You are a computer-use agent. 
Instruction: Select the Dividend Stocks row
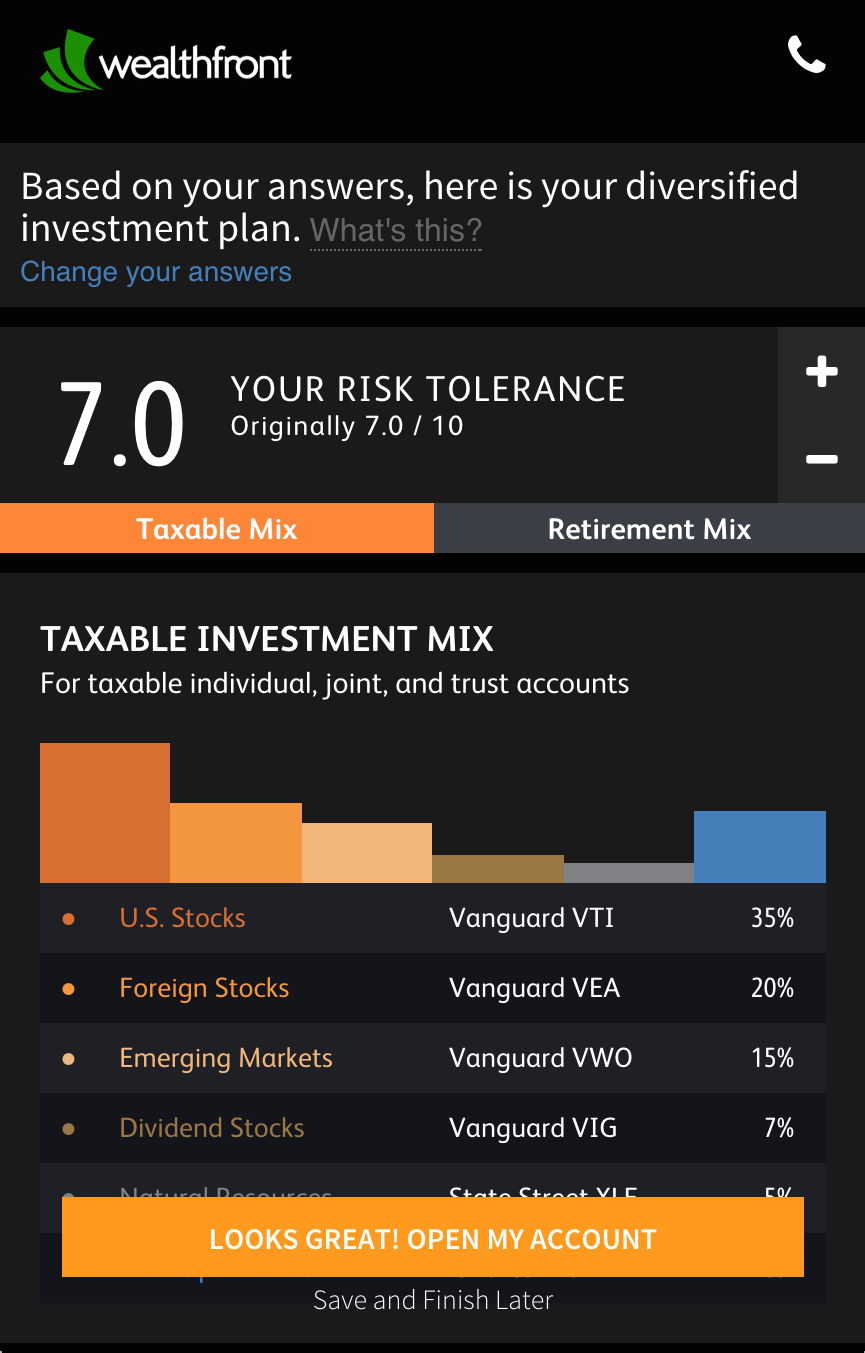point(433,1128)
